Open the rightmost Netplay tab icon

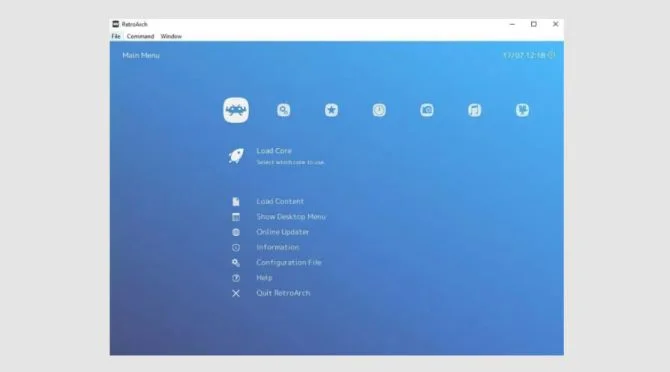pos(522,110)
